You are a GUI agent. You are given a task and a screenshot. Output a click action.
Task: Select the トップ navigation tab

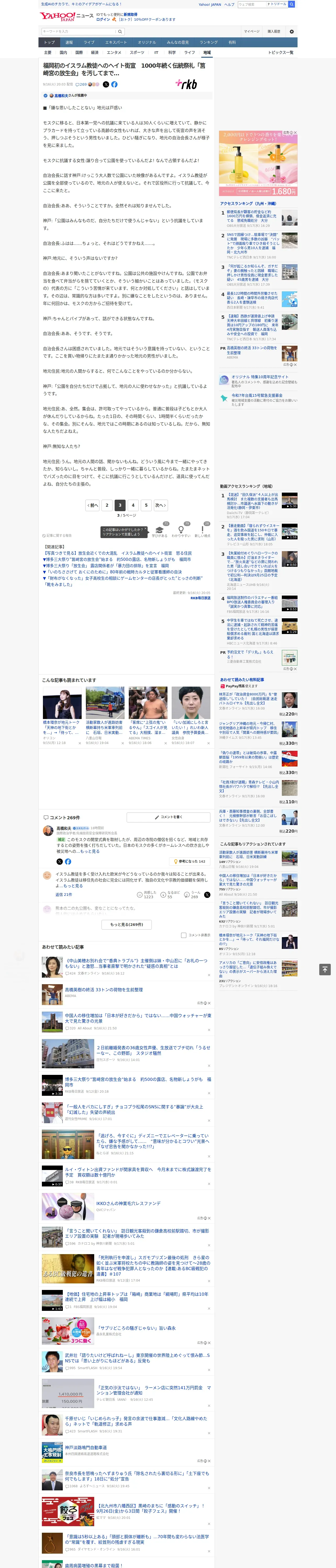(49, 43)
